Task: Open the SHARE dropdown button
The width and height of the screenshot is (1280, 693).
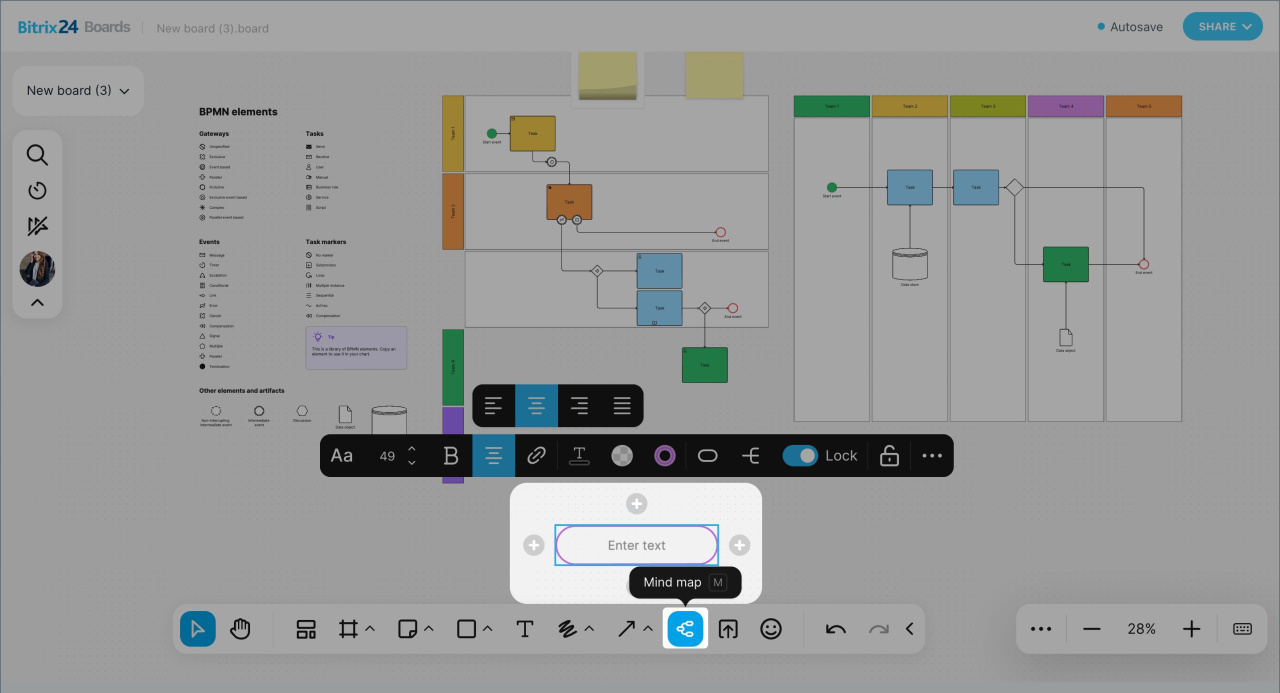Action: pyautogui.click(x=1222, y=27)
